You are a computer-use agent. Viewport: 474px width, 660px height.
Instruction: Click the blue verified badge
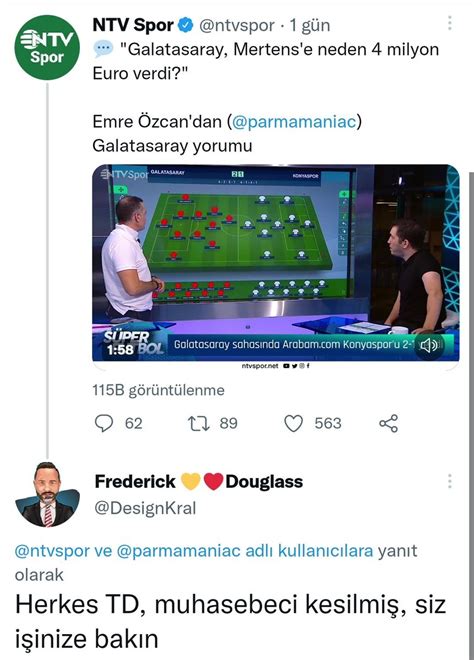pyautogui.click(x=186, y=25)
